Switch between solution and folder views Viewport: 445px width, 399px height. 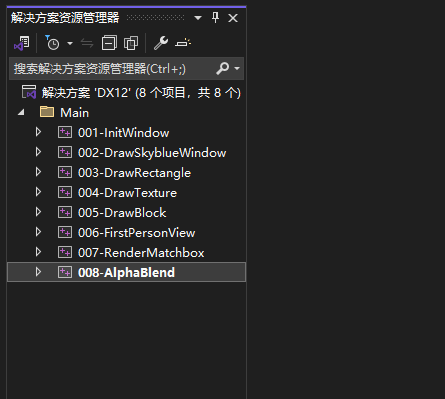coord(22,43)
